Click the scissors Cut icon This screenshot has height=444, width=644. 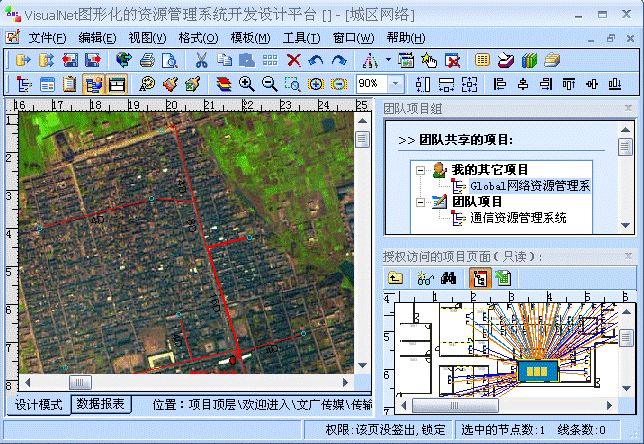point(201,61)
